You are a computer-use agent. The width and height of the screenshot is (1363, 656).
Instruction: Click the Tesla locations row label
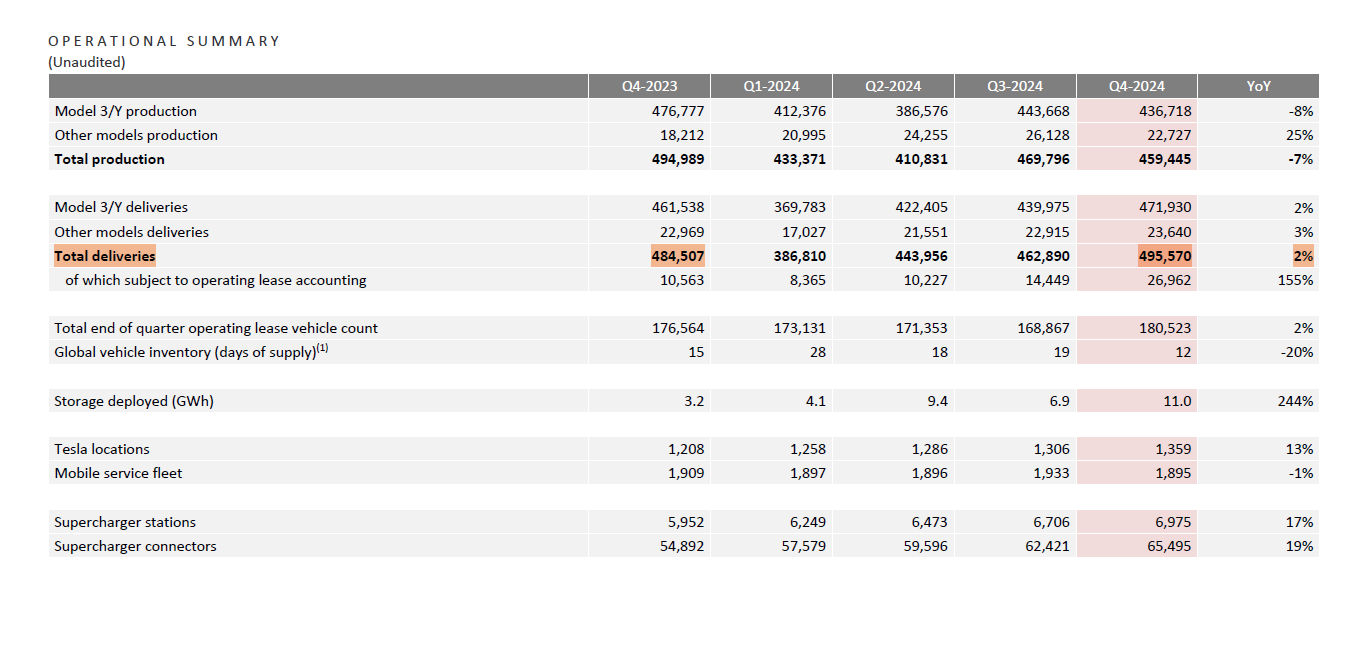coord(102,449)
